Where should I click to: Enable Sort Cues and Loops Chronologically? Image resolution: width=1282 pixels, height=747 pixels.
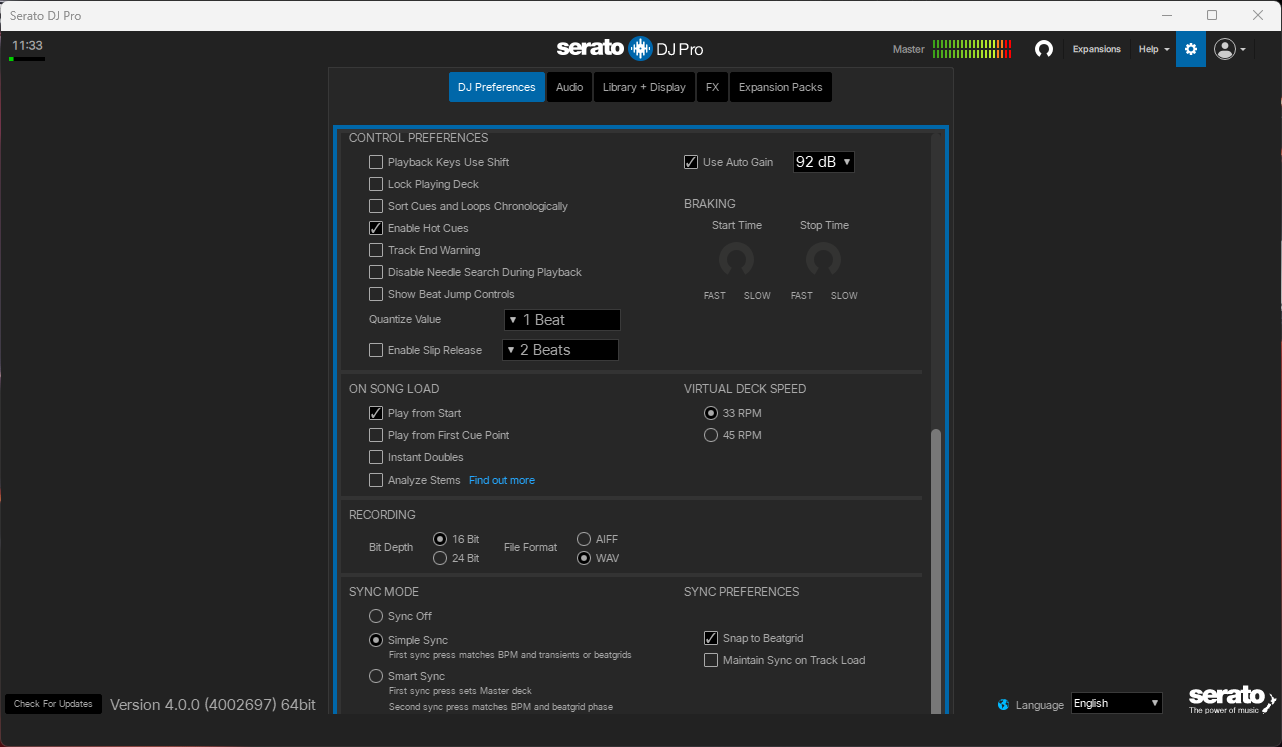[x=376, y=206]
